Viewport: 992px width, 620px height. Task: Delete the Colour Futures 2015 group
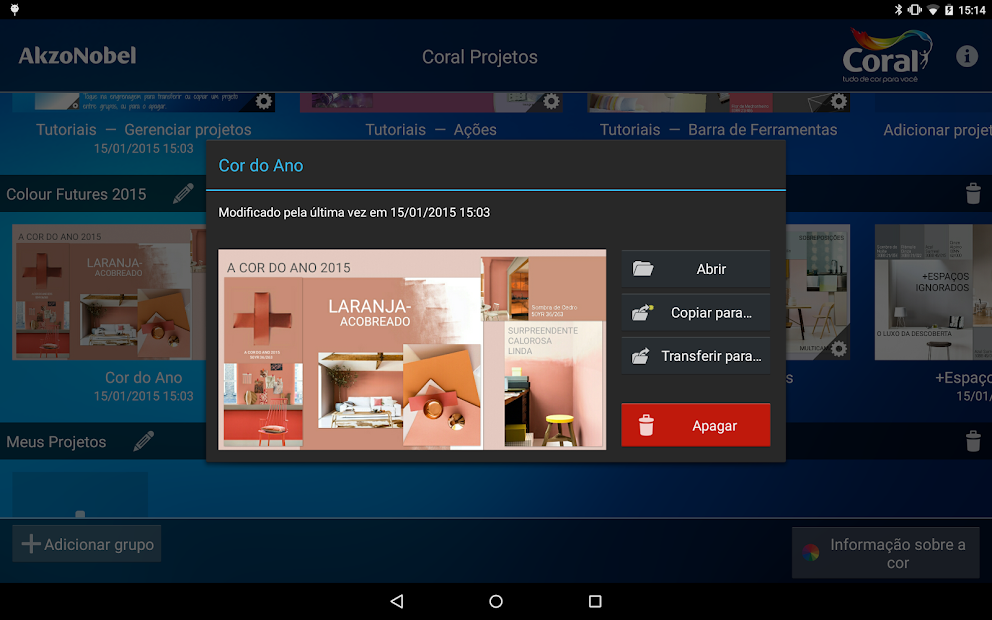973,194
